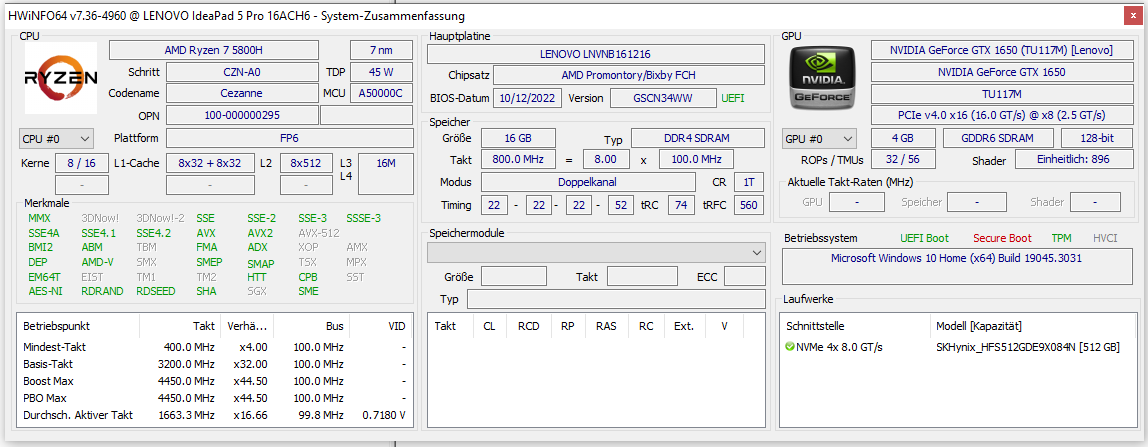This screenshot has height=447, width=1148.
Task: Click the PCIe v4.0 x16 link field
Action: (1001, 116)
